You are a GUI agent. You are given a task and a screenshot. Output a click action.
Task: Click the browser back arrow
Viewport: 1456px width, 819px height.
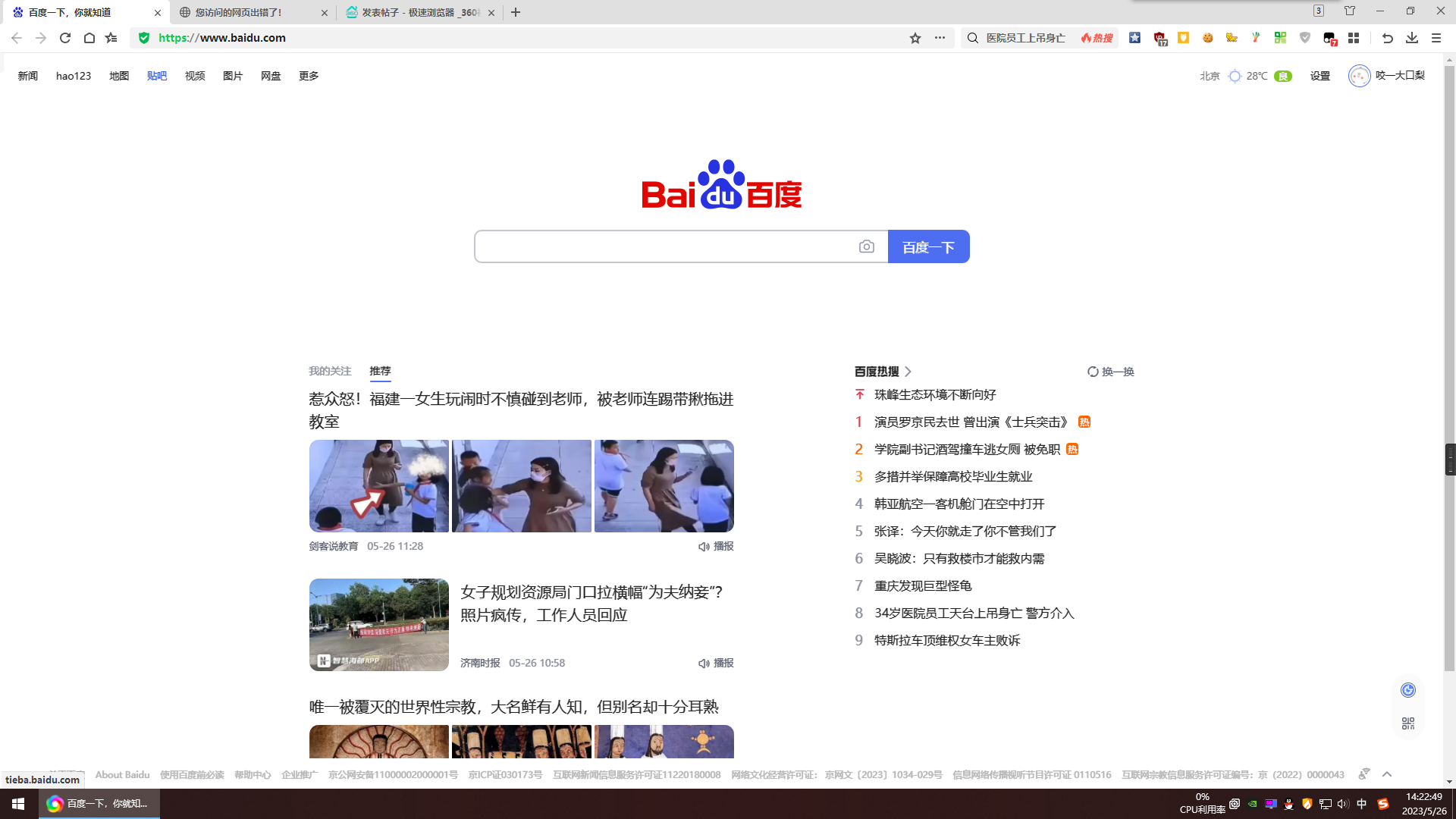17,38
